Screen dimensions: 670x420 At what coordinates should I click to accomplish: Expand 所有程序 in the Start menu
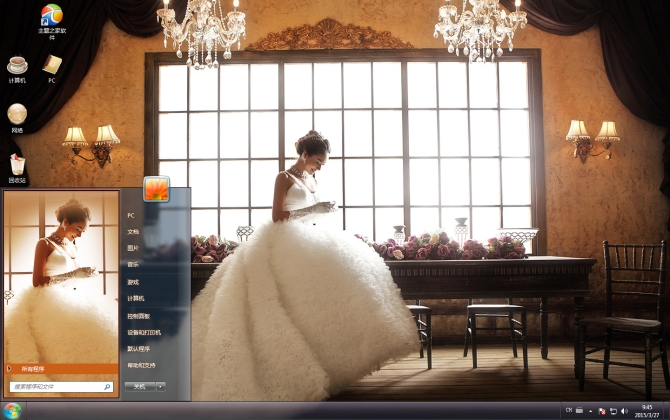pyautogui.click(x=32, y=368)
